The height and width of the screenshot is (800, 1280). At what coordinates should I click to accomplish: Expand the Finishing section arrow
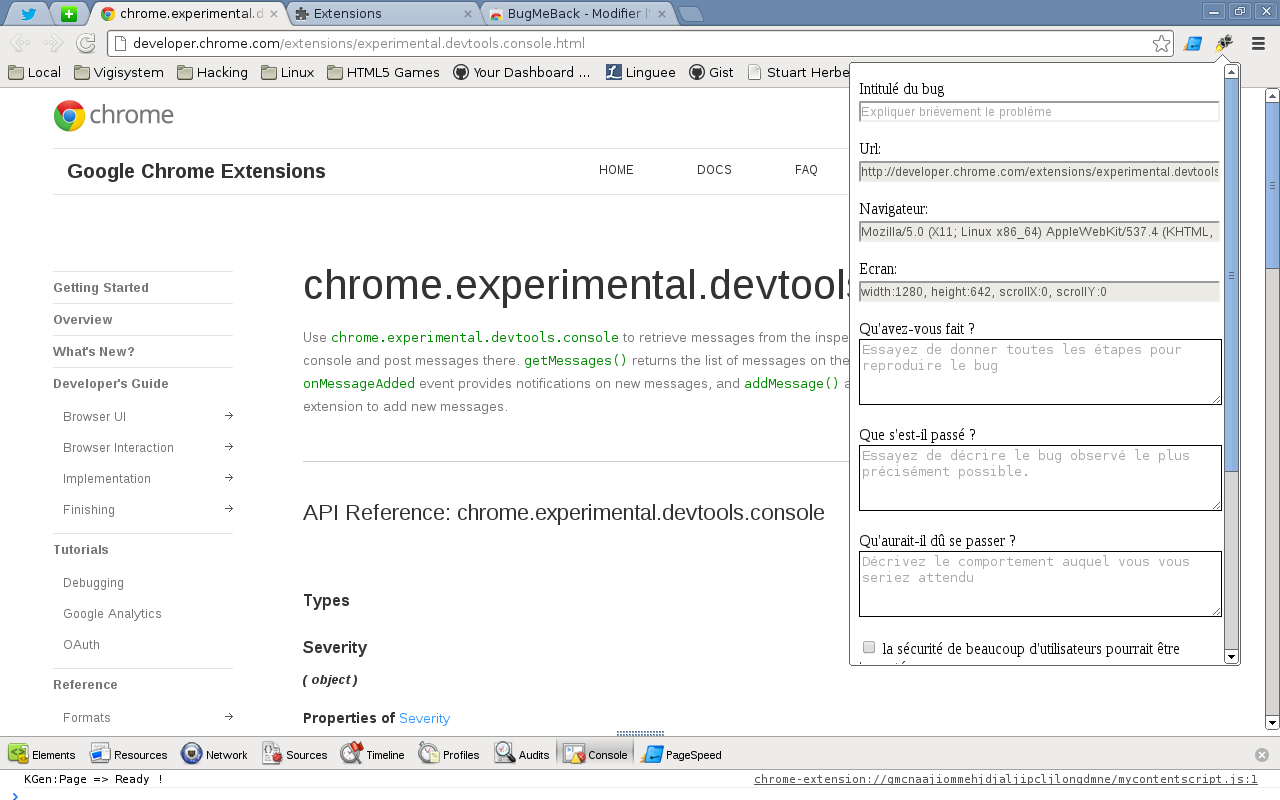(229, 509)
